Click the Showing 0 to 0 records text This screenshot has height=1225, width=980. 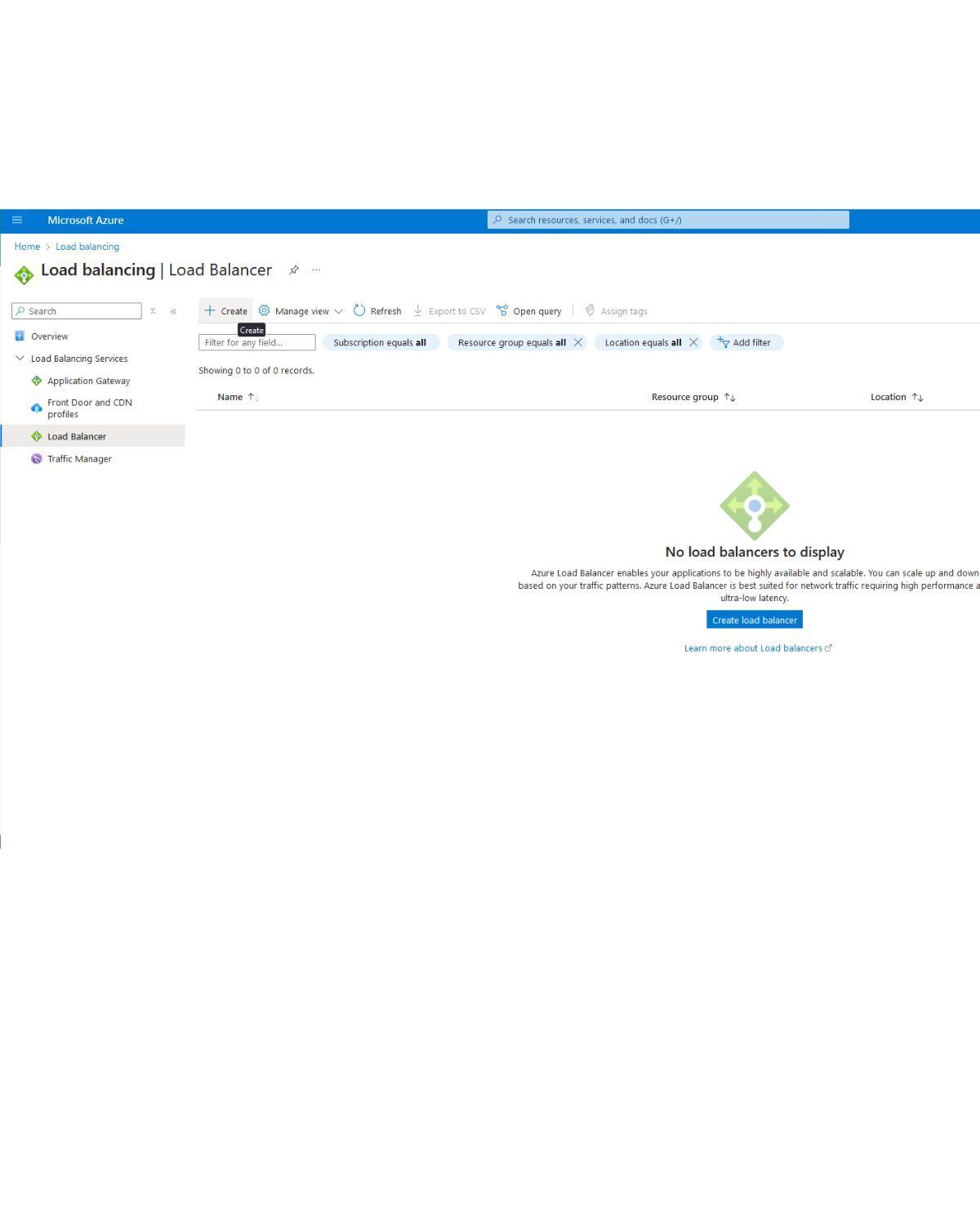(x=256, y=371)
